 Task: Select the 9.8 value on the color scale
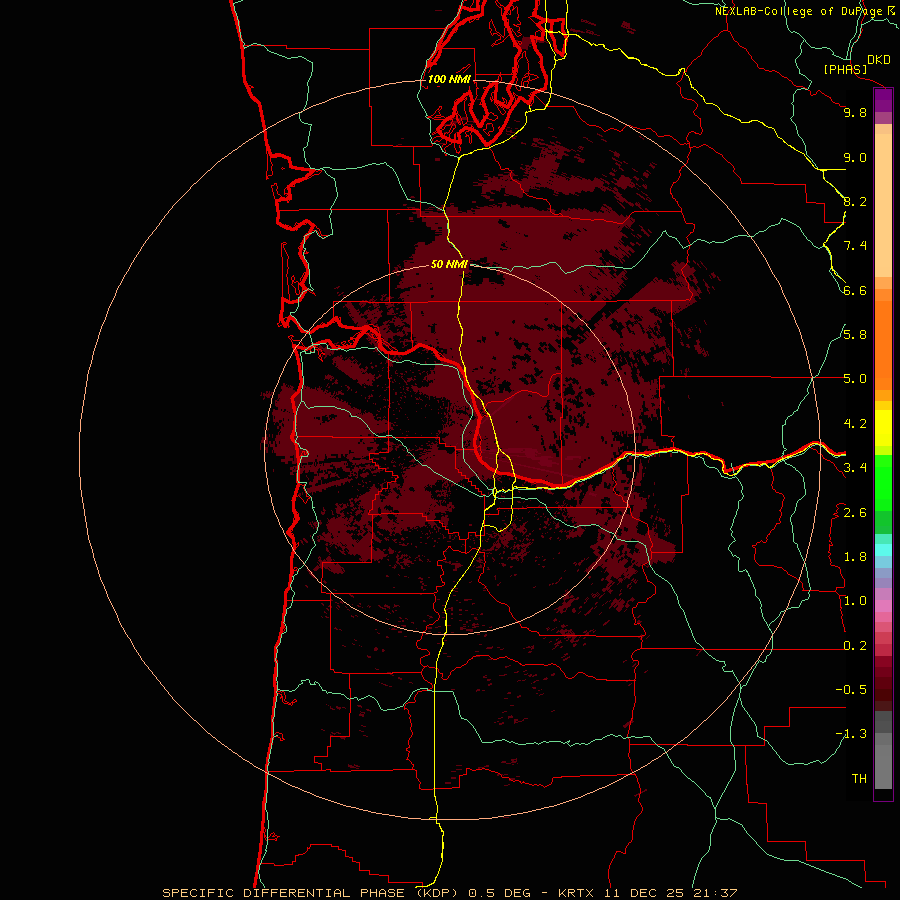click(x=855, y=112)
